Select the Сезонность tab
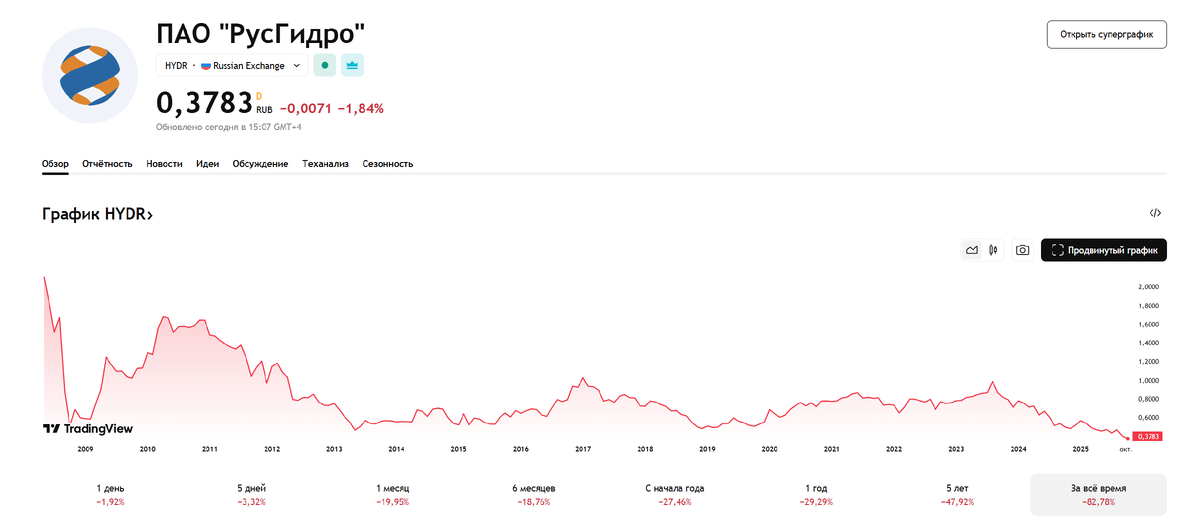Screen dimensions: 1200x531 pos(387,164)
